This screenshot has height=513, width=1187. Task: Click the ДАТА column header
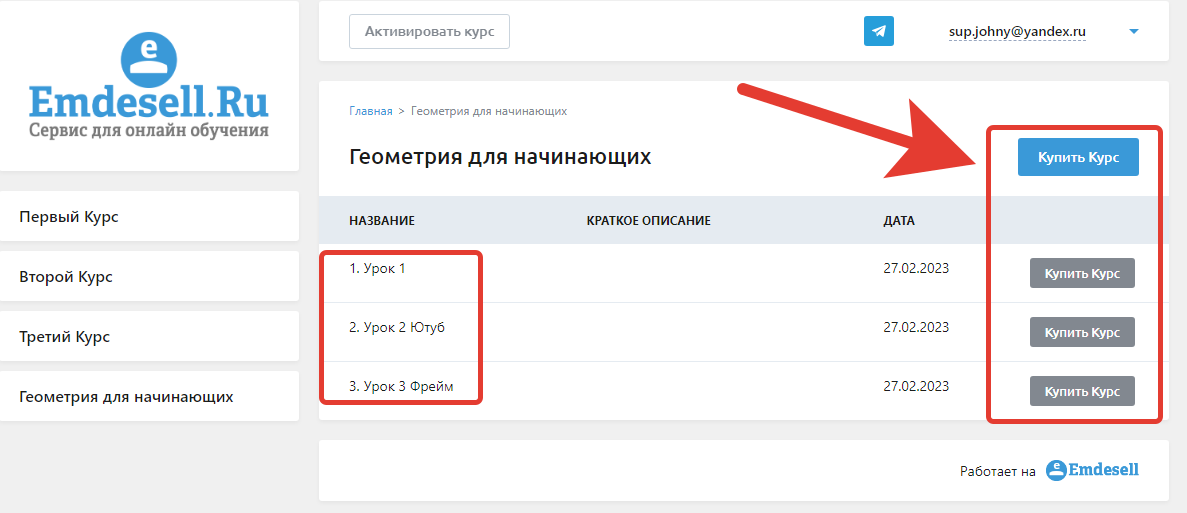click(x=899, y=221)
